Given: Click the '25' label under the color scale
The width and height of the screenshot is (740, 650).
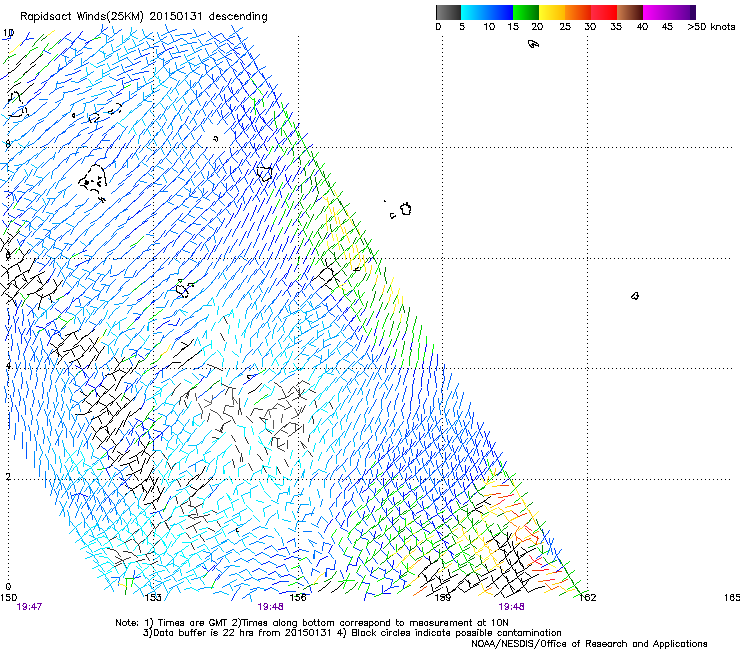Looking at the screenshot, I should [565, 26].
